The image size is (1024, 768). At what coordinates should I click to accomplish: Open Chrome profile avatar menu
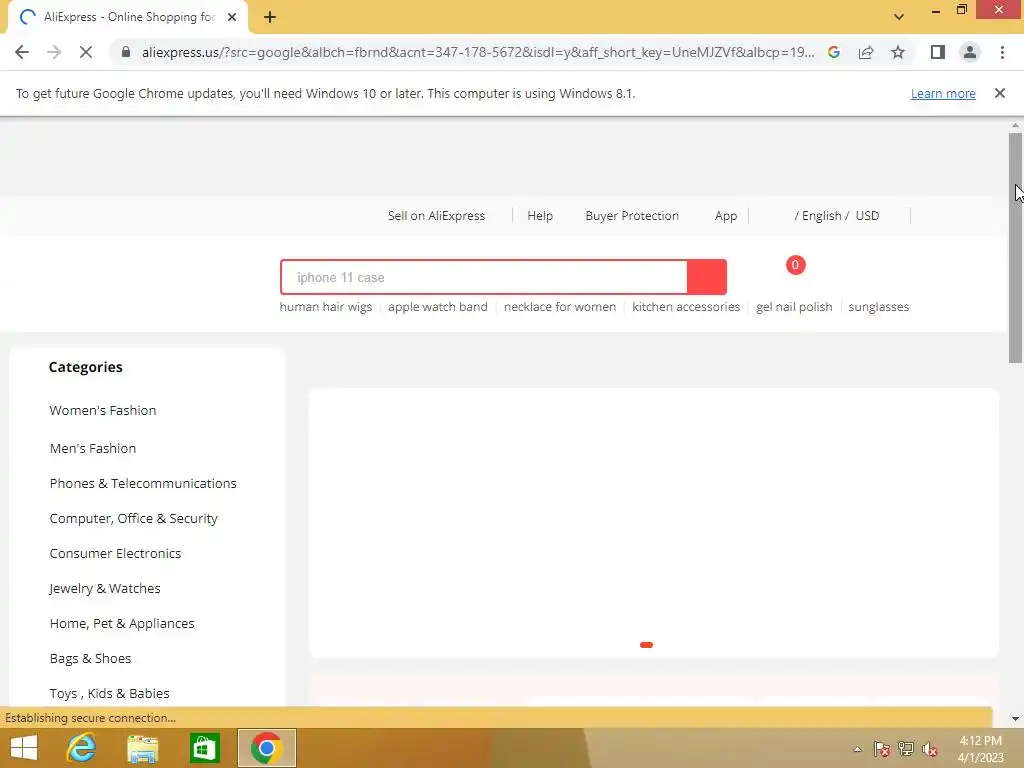(970, 52)
